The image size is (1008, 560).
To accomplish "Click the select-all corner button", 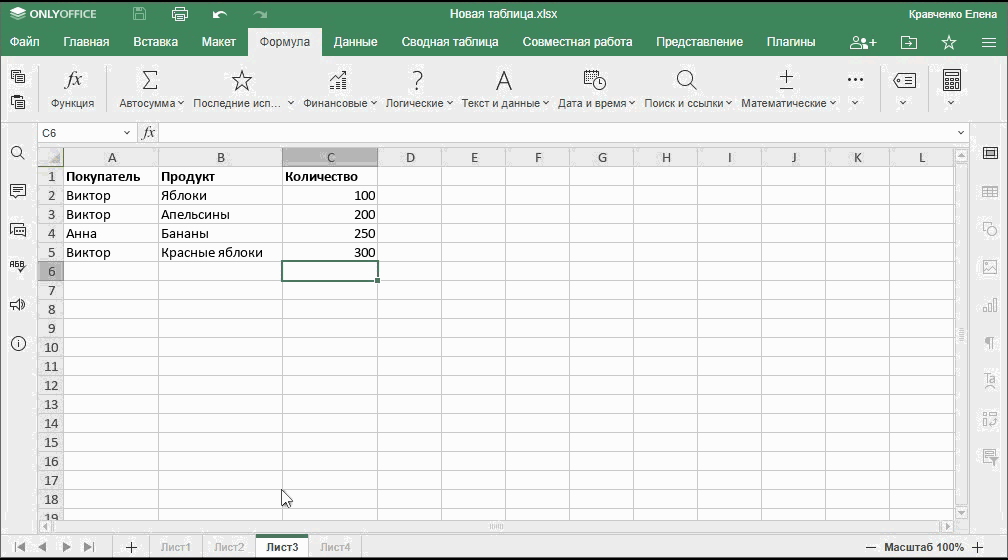I will pyautogui.click(x=51, y=158).
